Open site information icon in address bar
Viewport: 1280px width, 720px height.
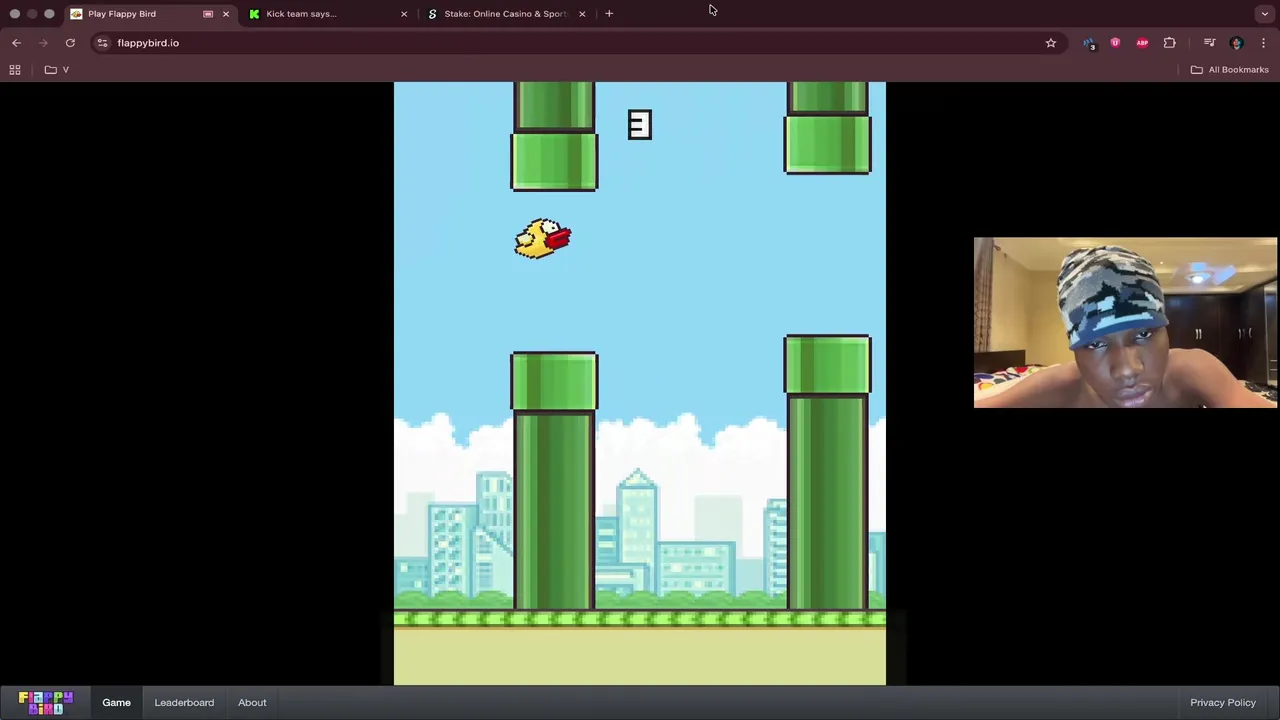click(x=103, y=43)
